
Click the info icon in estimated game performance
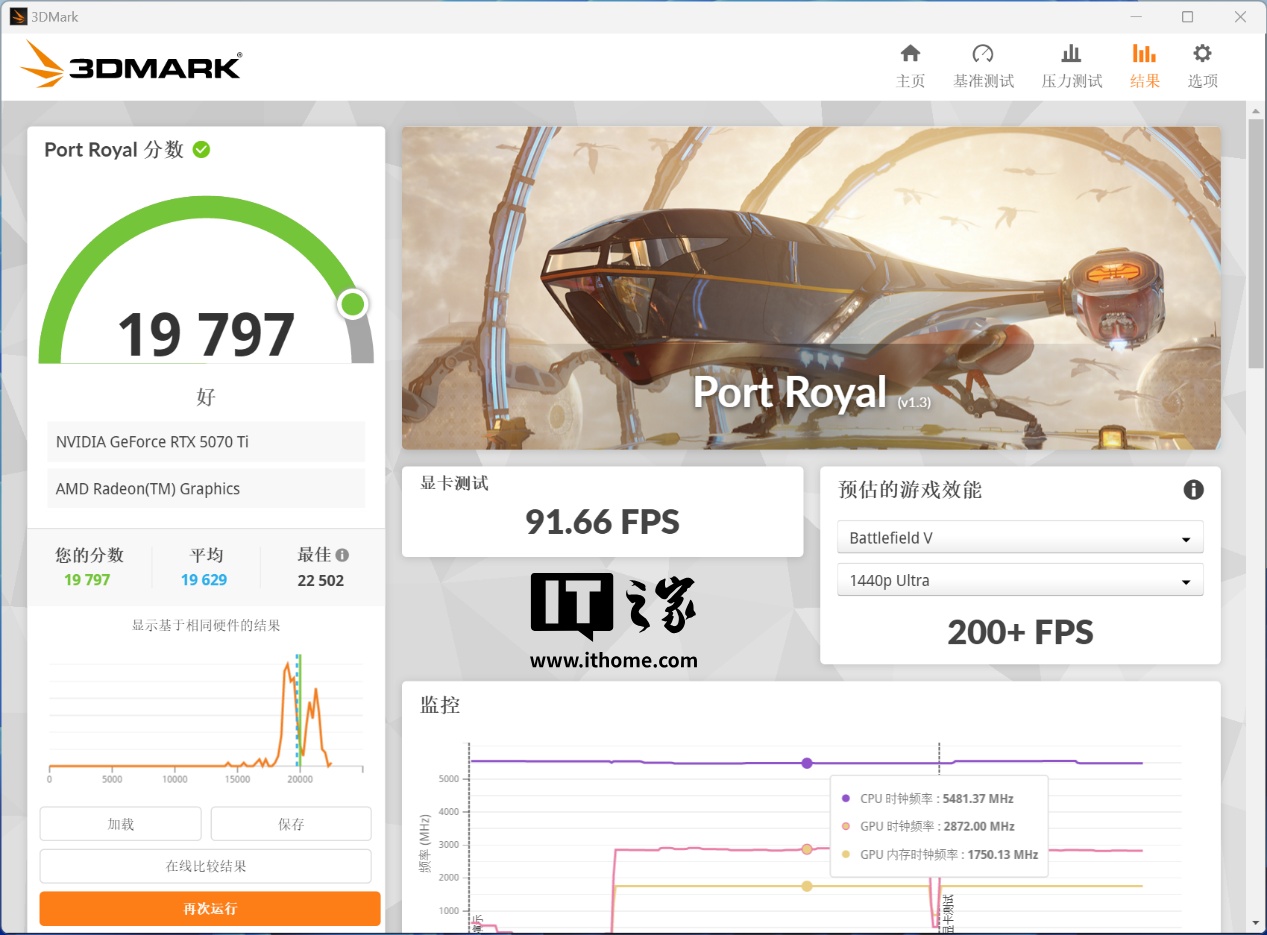[1193, 490]
